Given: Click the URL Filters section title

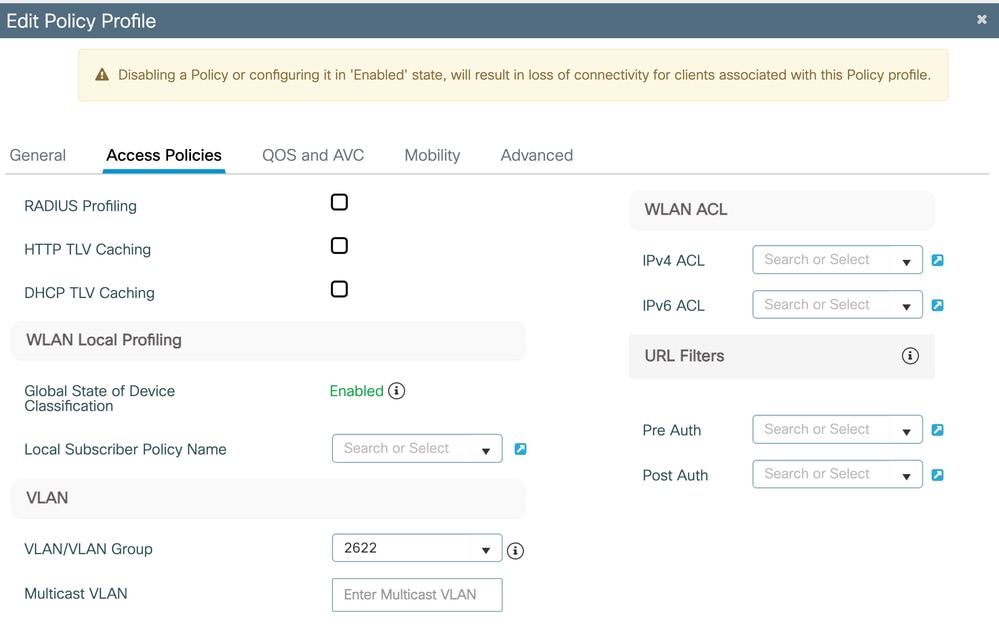Looking at the screenshot, I should 684,356.
